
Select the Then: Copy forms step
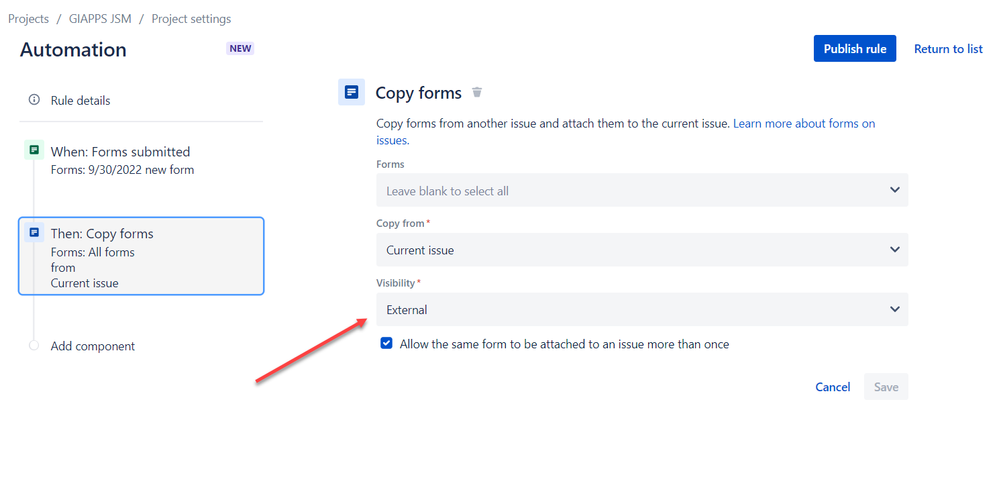click(141, 256)
